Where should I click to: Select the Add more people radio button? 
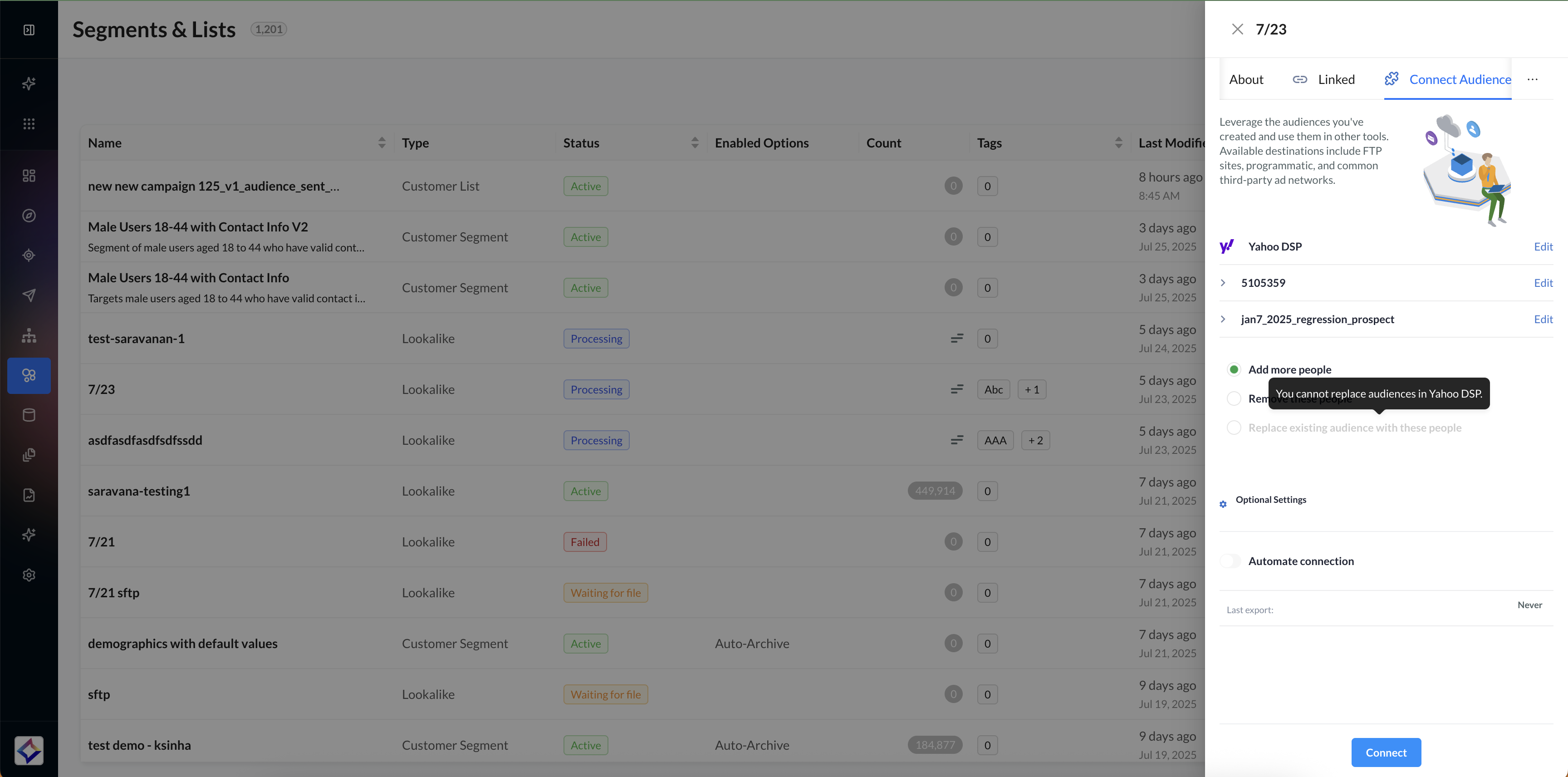(x=1234, y=369)
